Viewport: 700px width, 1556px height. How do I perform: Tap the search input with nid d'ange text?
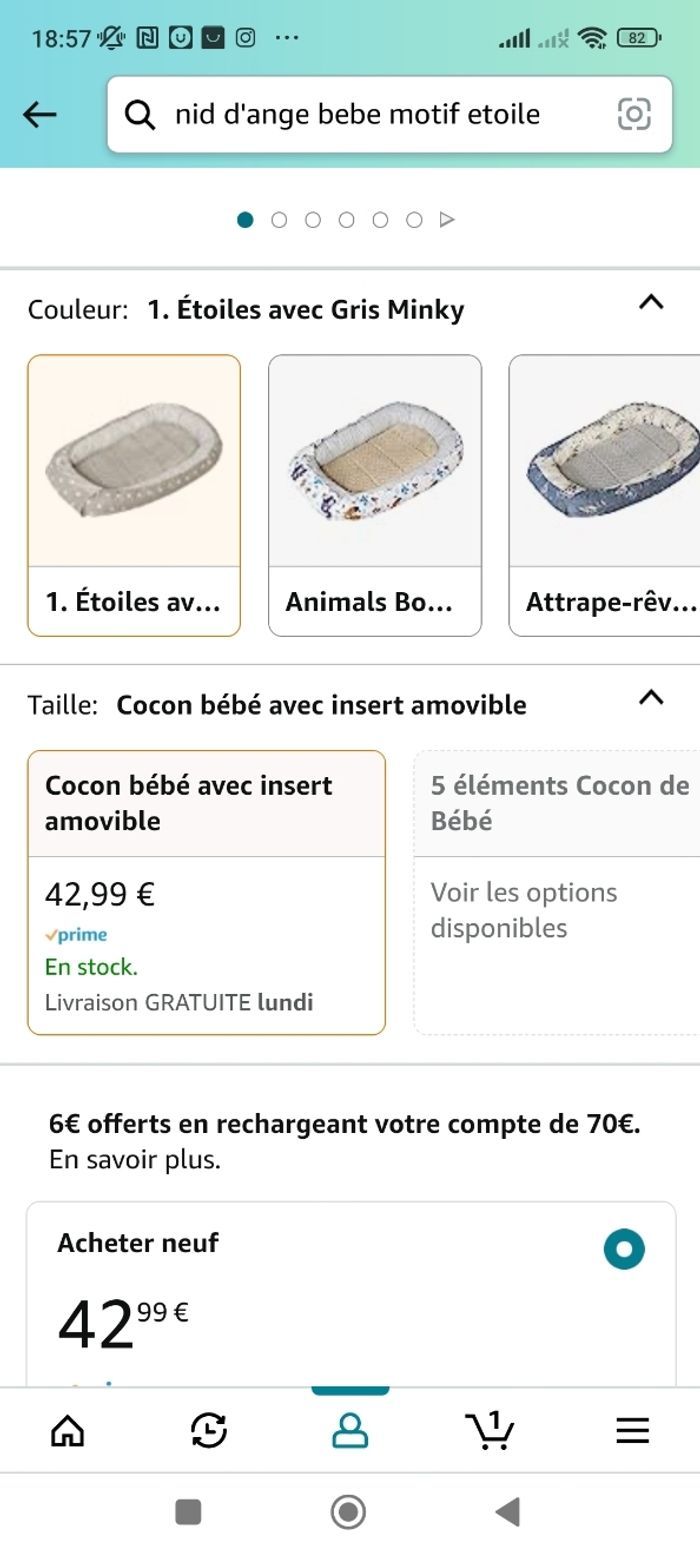(x=355, y=114)
